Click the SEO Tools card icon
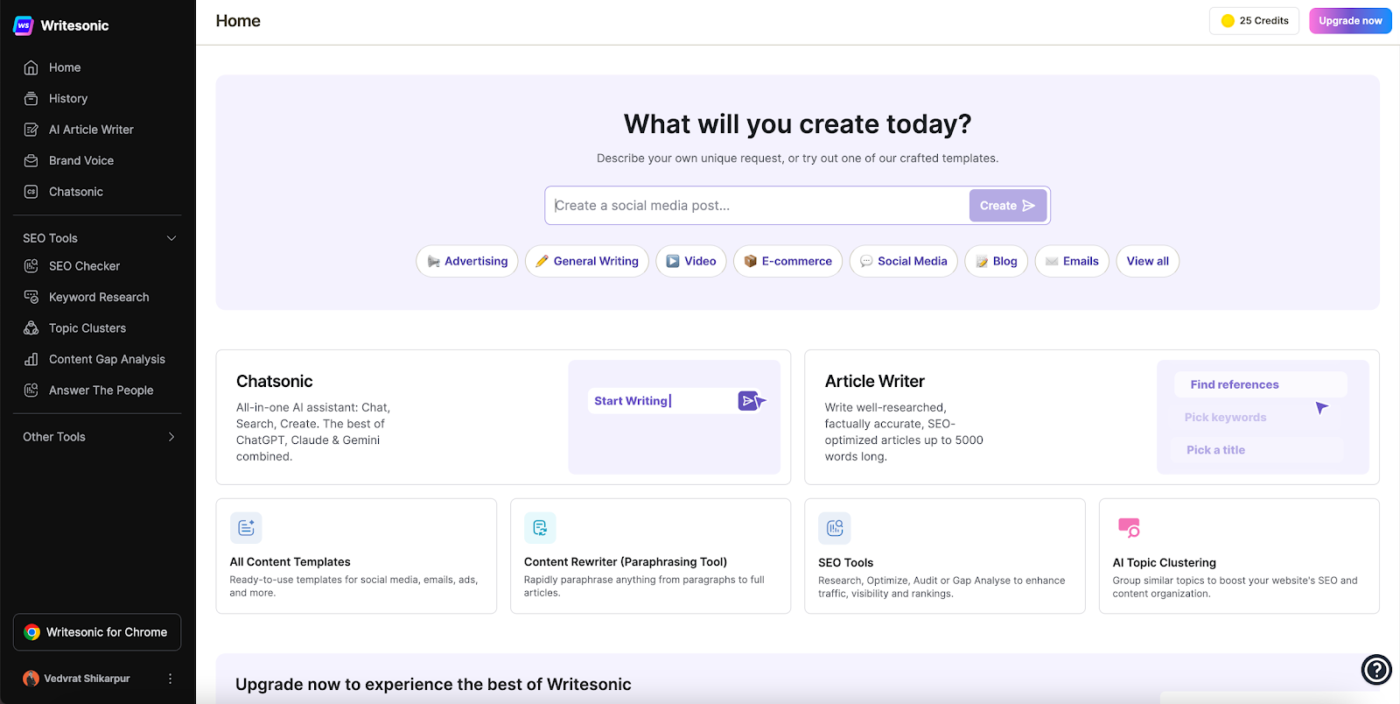The width and height of the screenshot is (1400, 704). tap(834, 528)
